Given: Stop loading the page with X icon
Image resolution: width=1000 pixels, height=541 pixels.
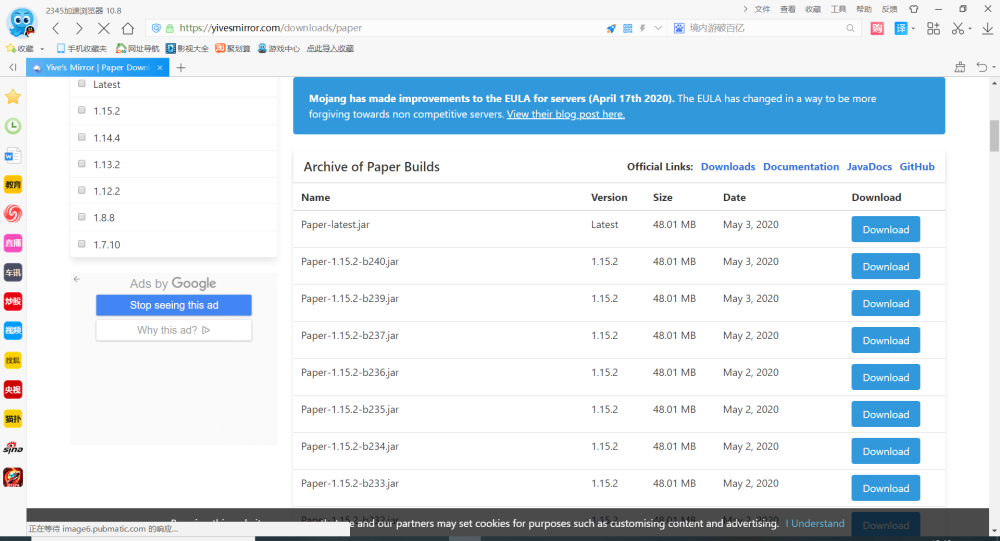Looking at the screenshot, I should 103,28.
